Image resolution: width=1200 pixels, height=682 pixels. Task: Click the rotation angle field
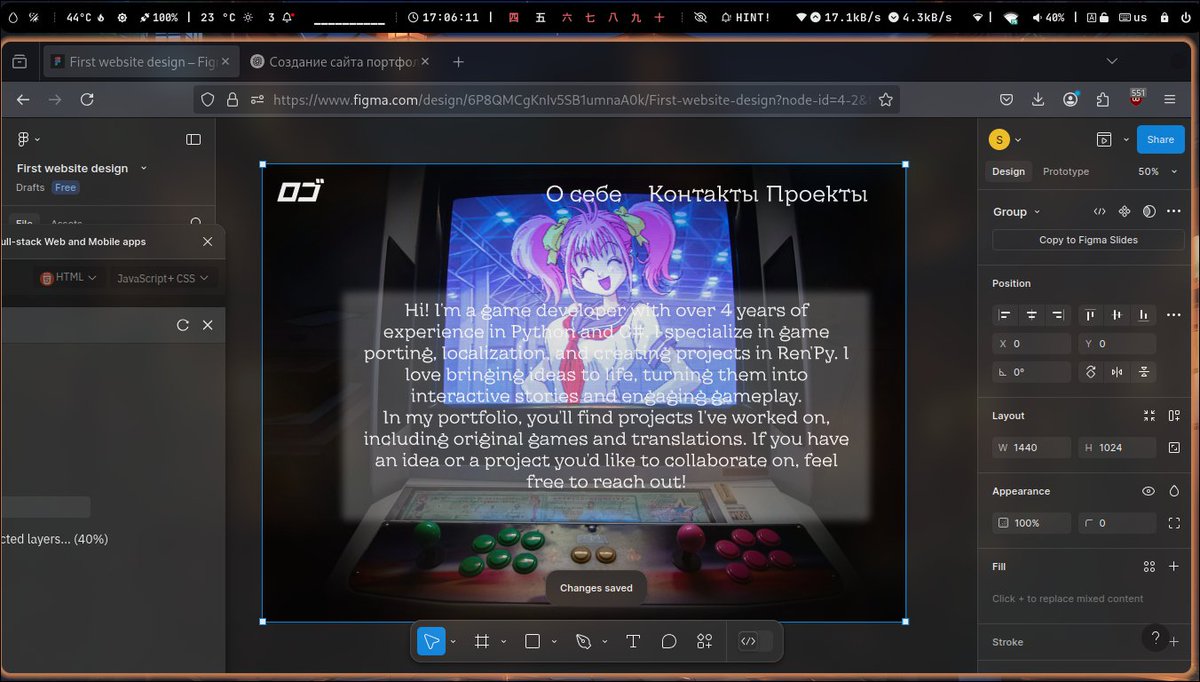[x=1031, y=372]
